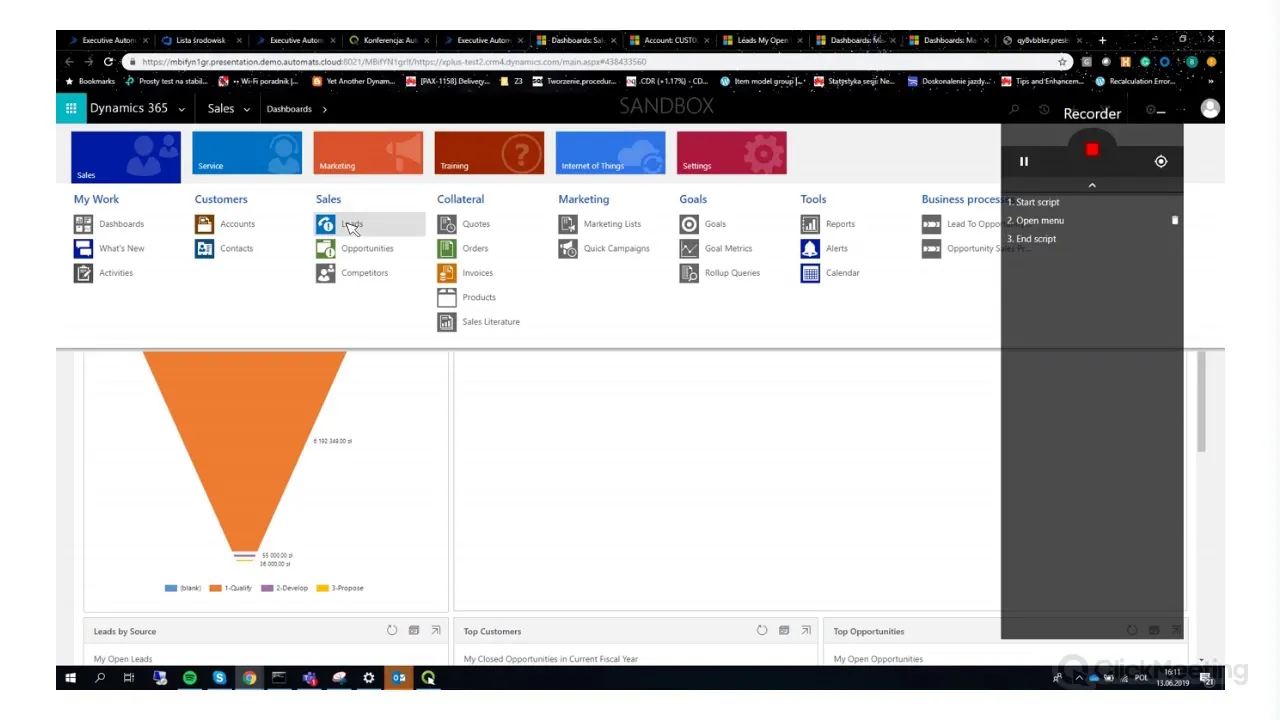The image size is (1280, 720).
Task: Open the Accounts icon under Customers
Action: [205, 225]
